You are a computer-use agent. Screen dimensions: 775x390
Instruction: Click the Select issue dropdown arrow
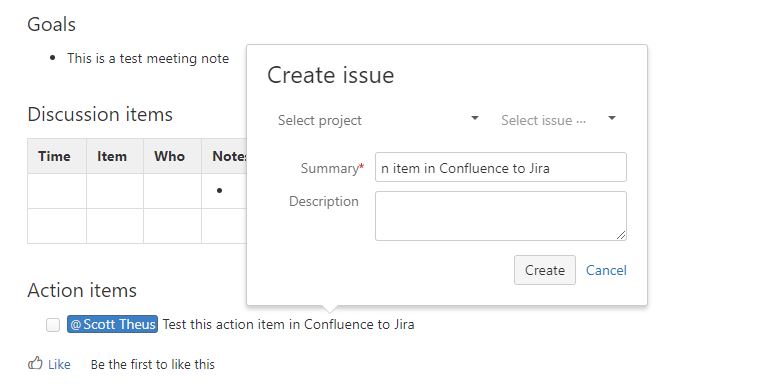611,118
